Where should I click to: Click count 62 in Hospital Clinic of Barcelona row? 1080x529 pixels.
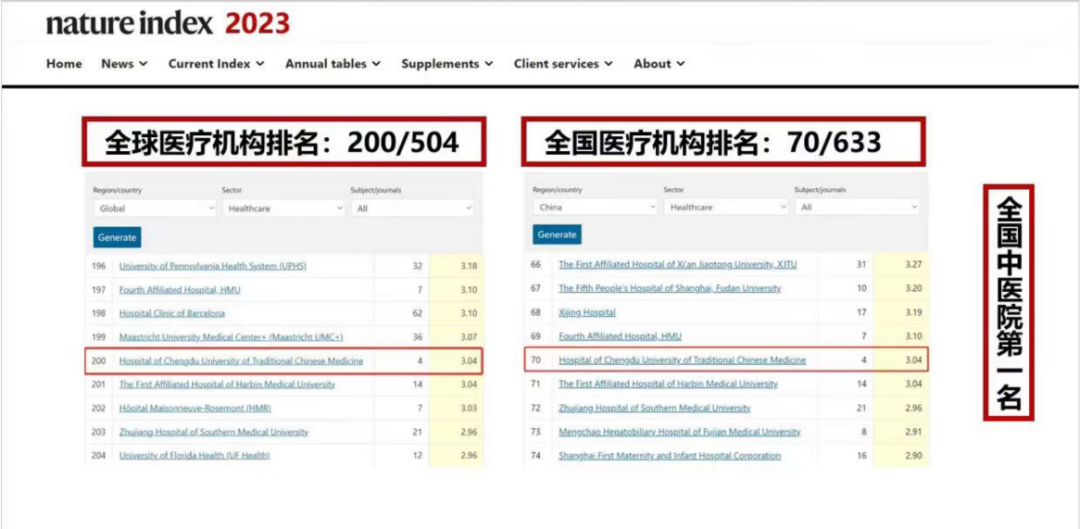pos(417,313)
